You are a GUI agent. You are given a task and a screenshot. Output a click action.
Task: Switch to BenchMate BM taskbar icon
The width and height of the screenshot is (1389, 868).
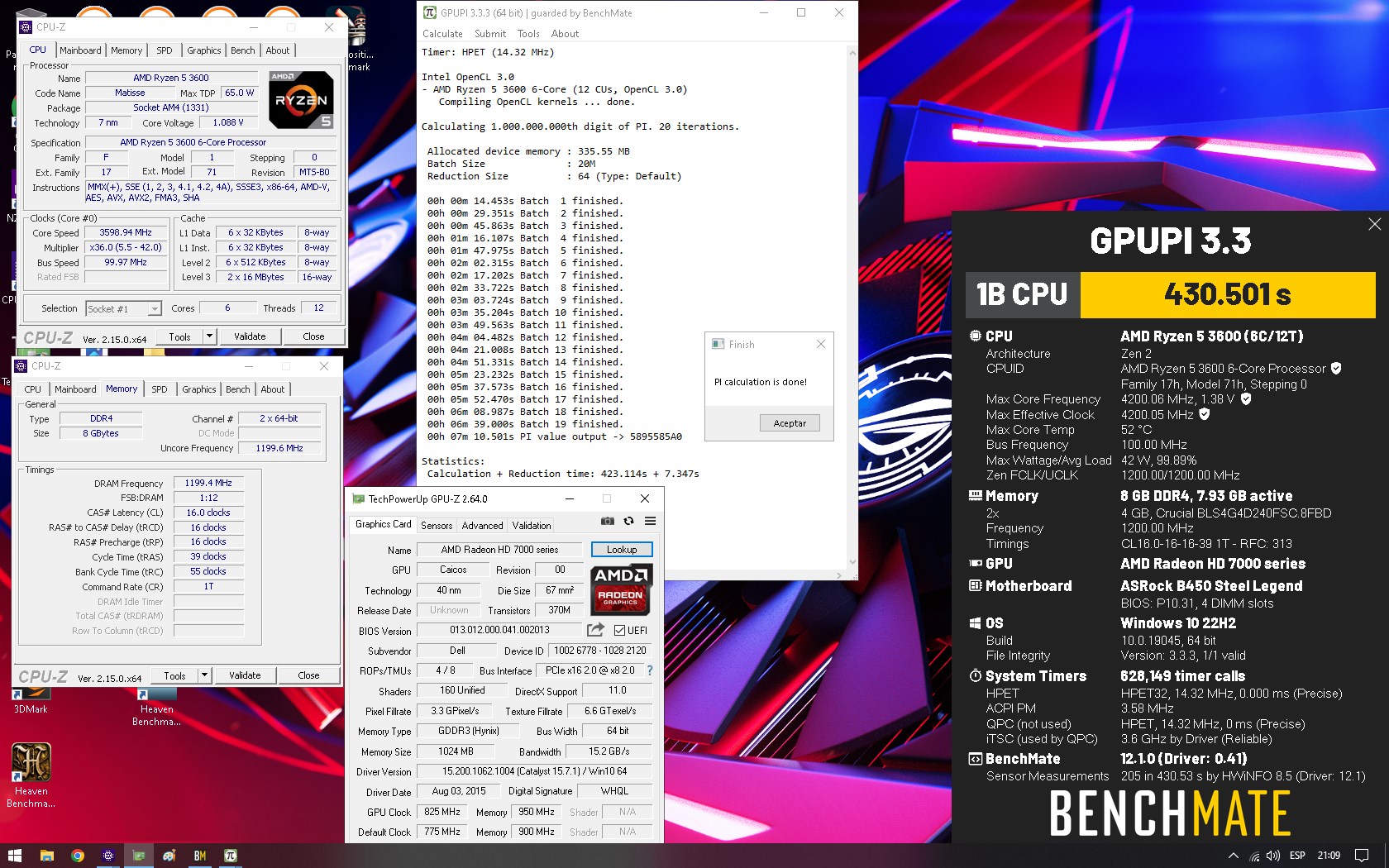coord(199,856)
